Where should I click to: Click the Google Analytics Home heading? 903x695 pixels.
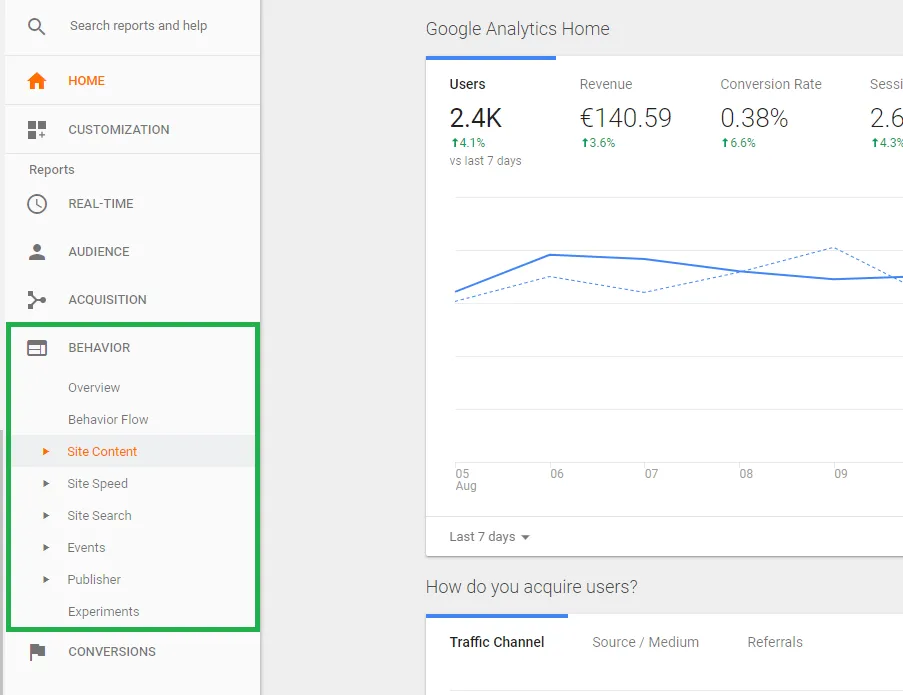tap(517, 29)
